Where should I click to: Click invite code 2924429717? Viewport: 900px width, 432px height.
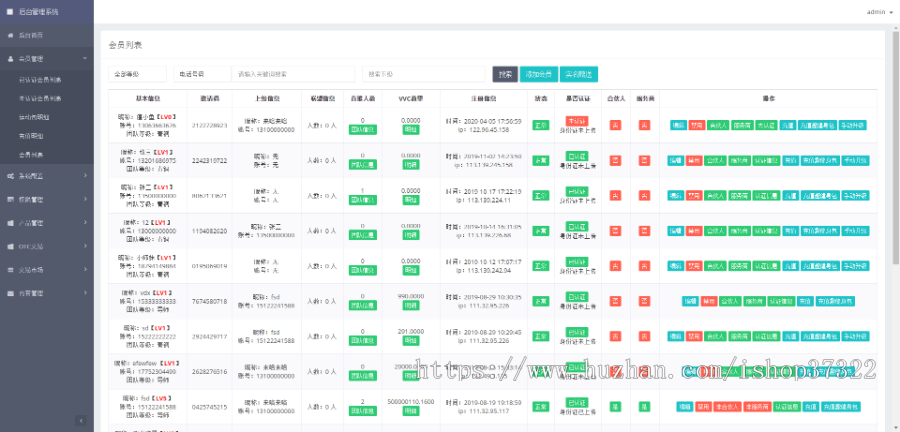[x=210, y=336]
